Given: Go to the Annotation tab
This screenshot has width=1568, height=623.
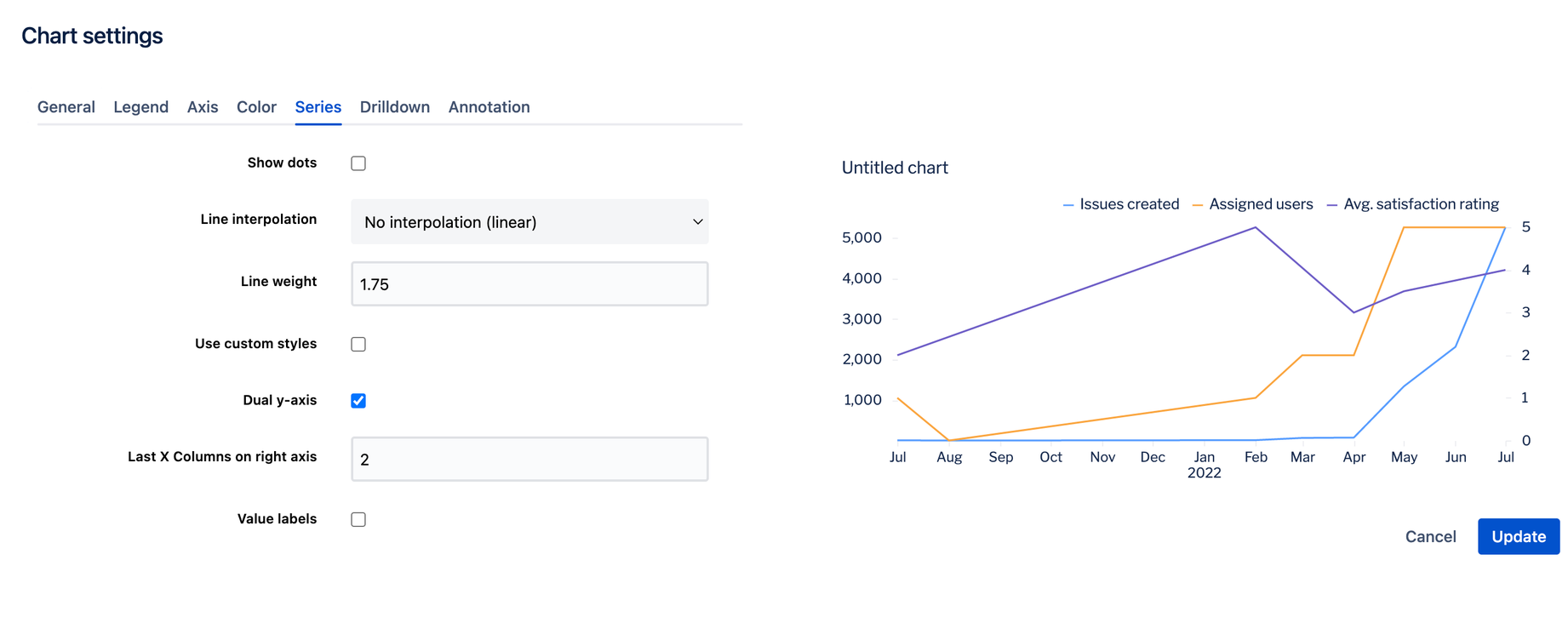Looking at the screenshot, I should point(489,107).
